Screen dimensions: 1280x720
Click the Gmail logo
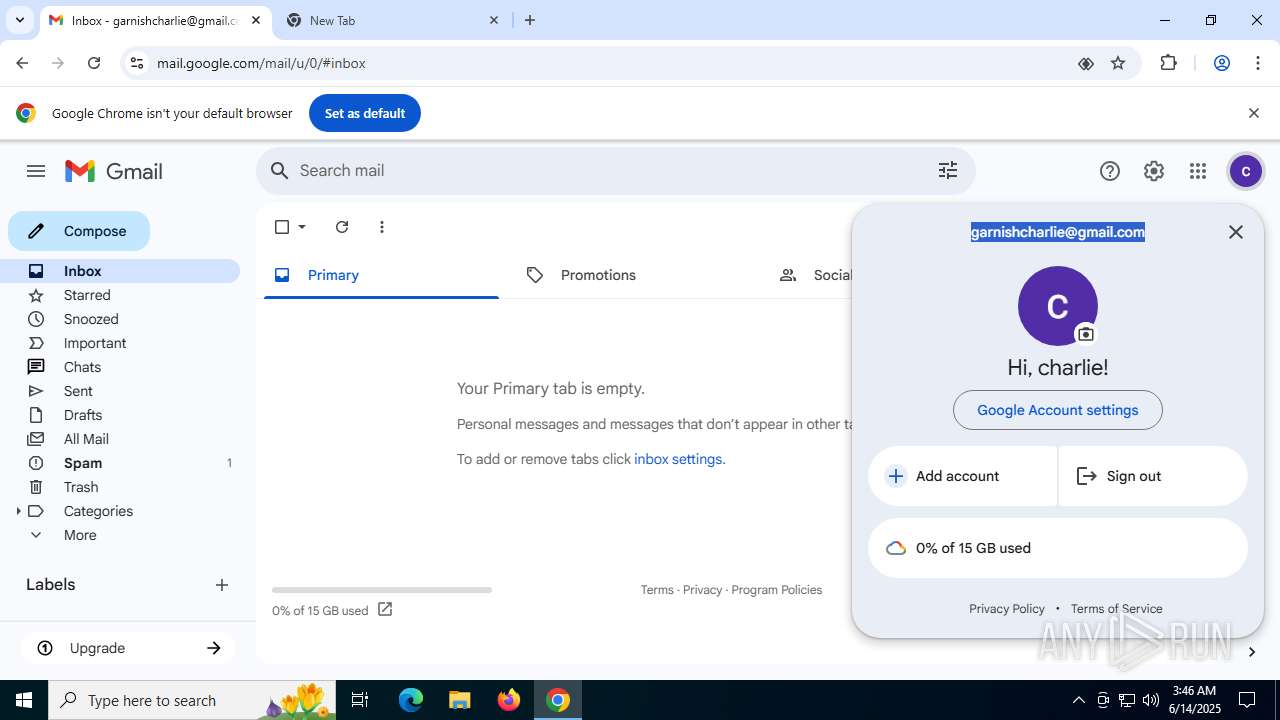114,171
